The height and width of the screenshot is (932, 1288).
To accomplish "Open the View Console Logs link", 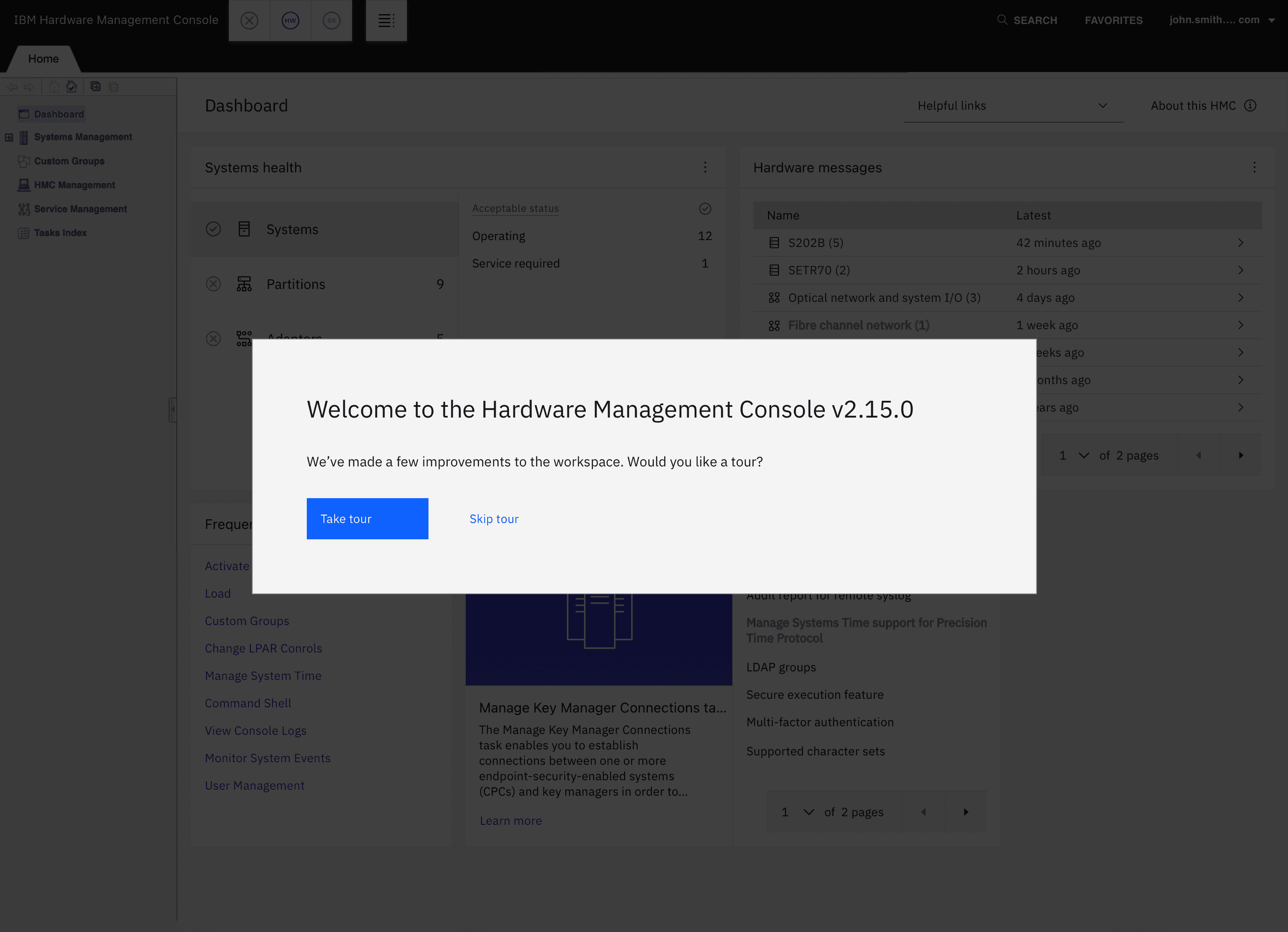I will coord(255,730).
